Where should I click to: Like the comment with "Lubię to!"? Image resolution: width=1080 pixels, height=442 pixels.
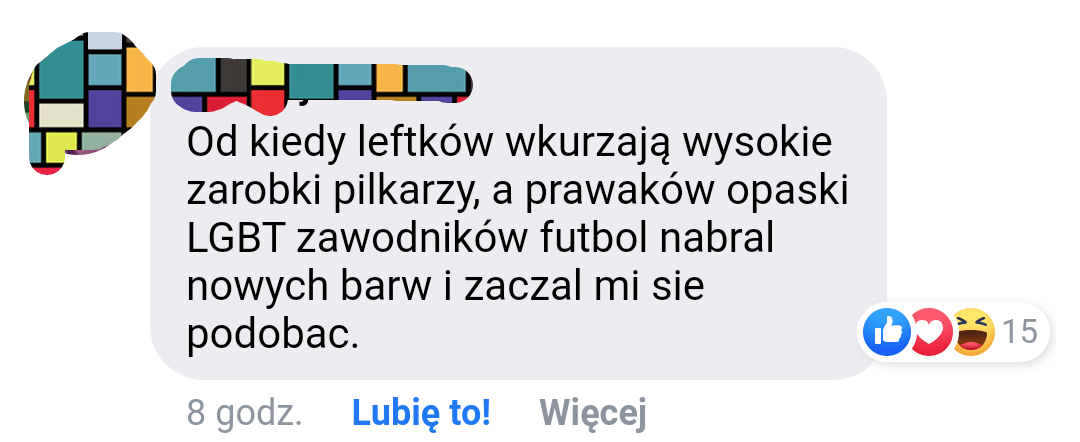(x=421, y=413)
